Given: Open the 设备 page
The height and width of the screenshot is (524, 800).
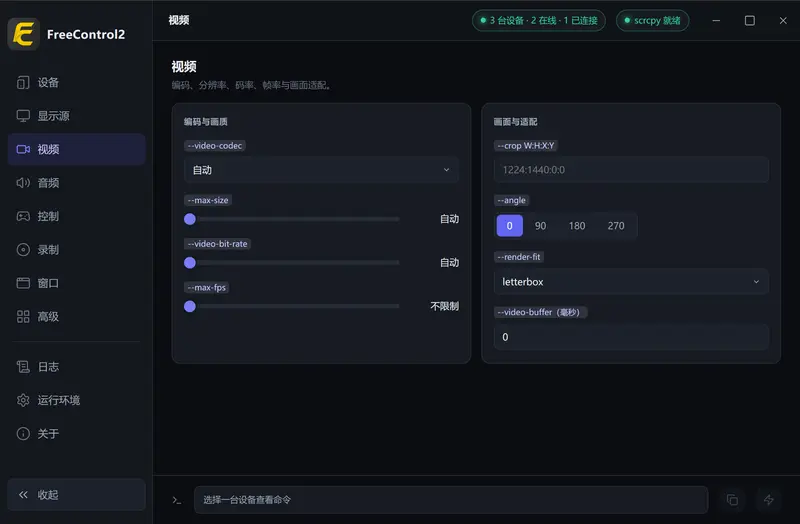Looking at the screenshot, I should pos(77,82).
